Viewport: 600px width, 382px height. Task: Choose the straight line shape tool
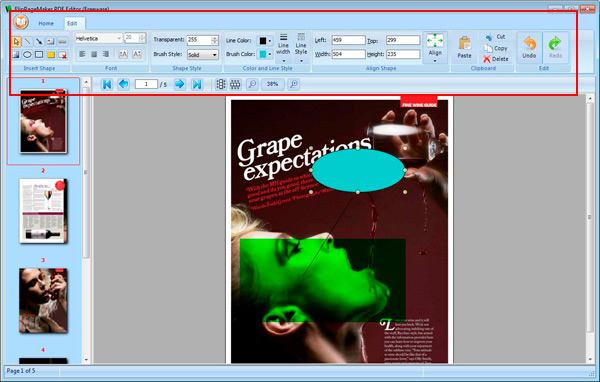[x=28, y=41]
